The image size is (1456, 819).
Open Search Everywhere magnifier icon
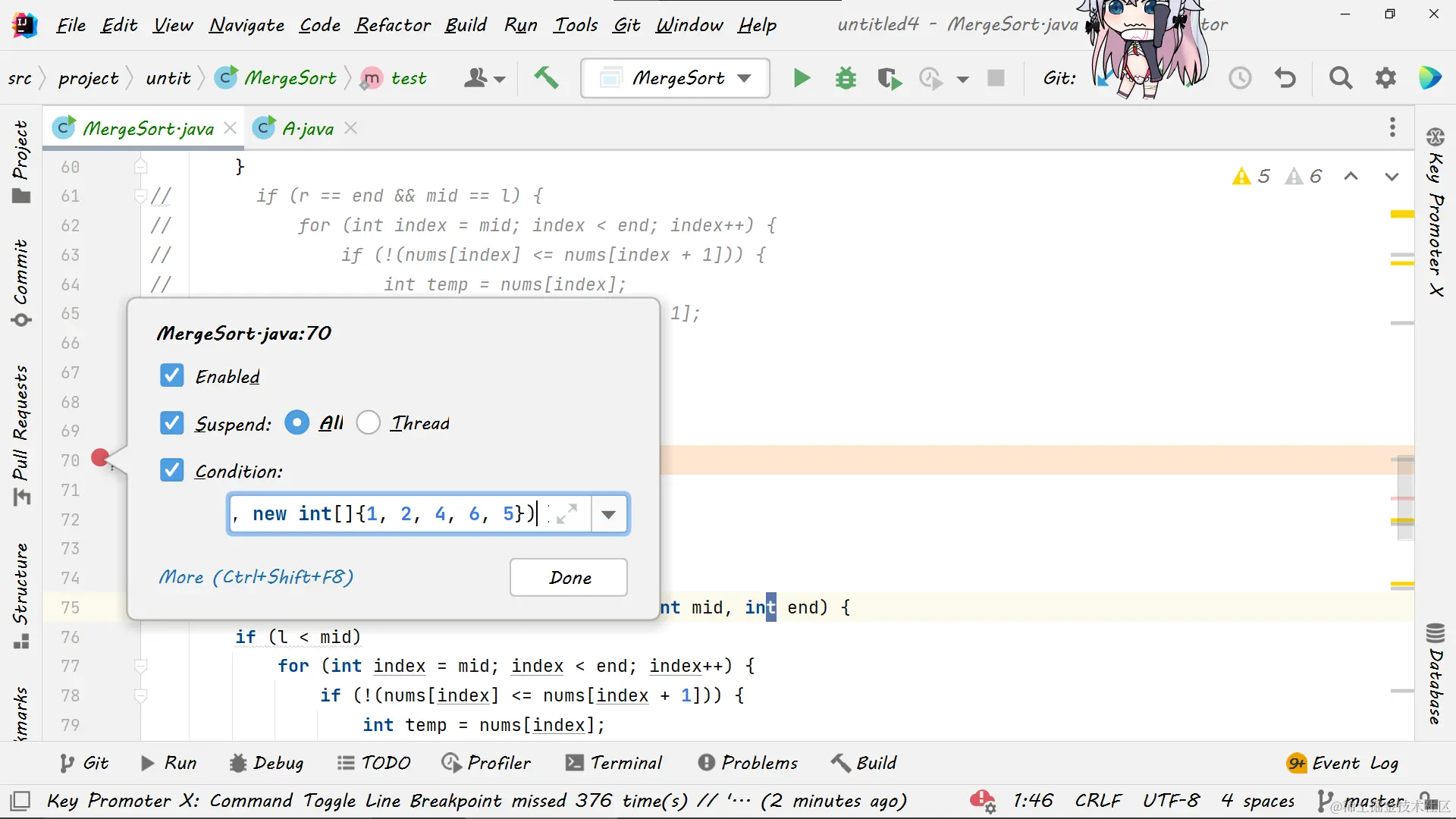pyautogui.click(x=1341, y=78)
